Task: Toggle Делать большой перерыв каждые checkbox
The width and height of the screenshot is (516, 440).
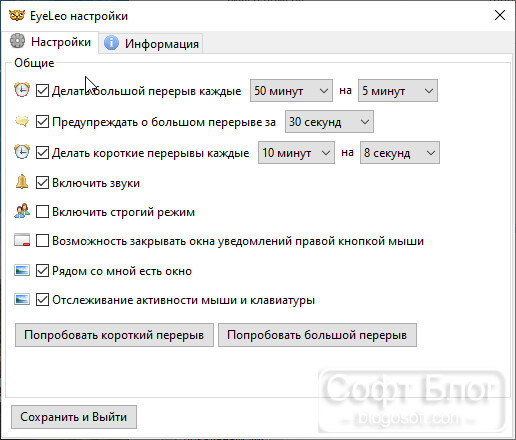Action: pos(42,90)
